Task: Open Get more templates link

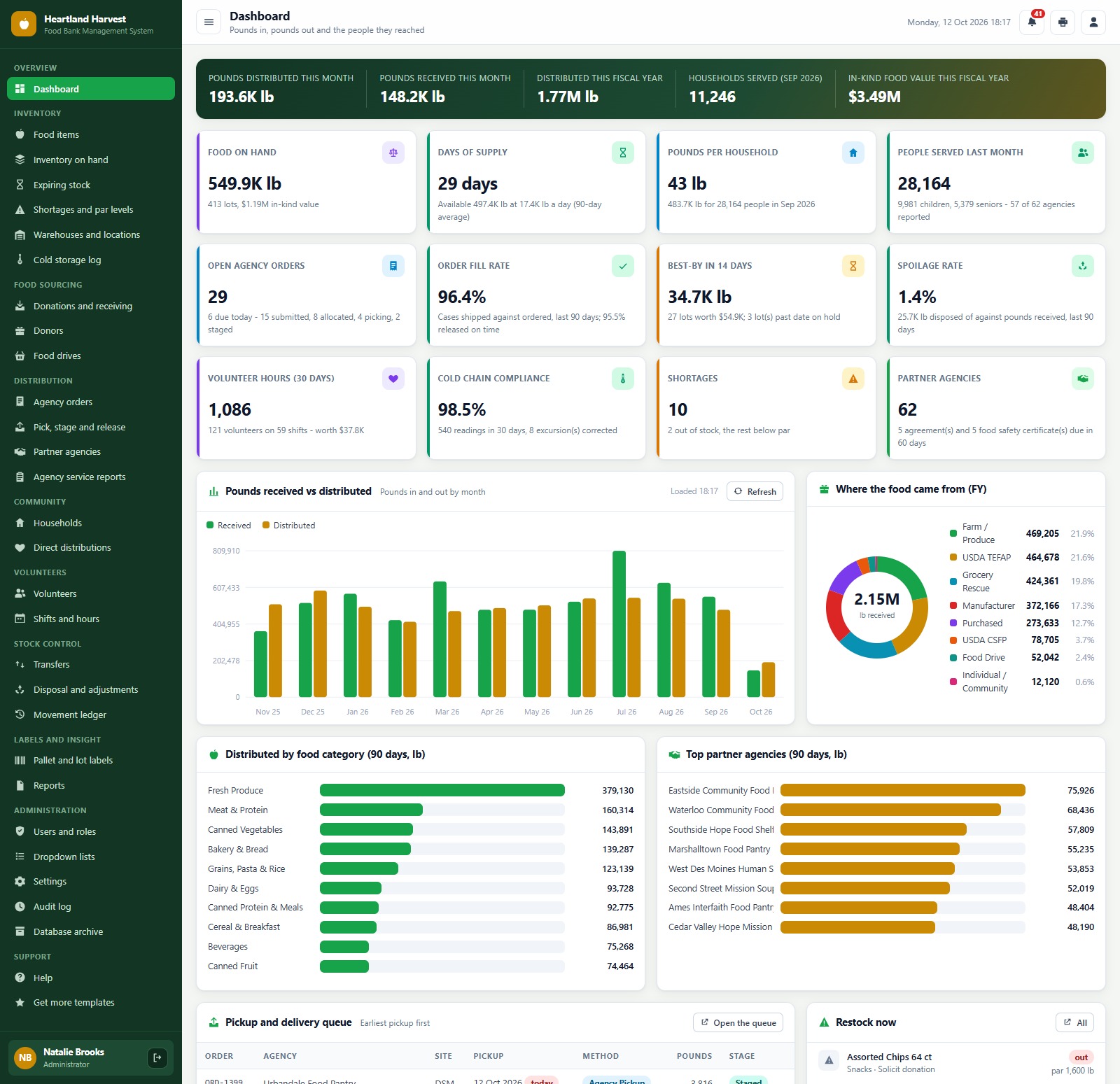Action: [x=91, y=1002]
